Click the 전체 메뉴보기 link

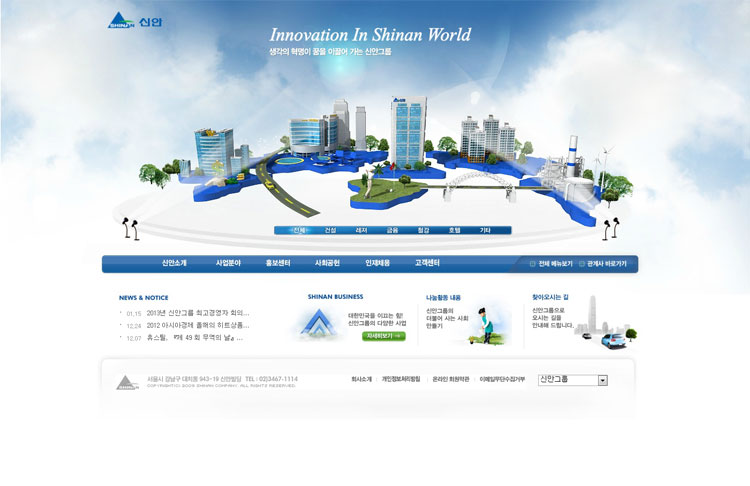(555, 264)
